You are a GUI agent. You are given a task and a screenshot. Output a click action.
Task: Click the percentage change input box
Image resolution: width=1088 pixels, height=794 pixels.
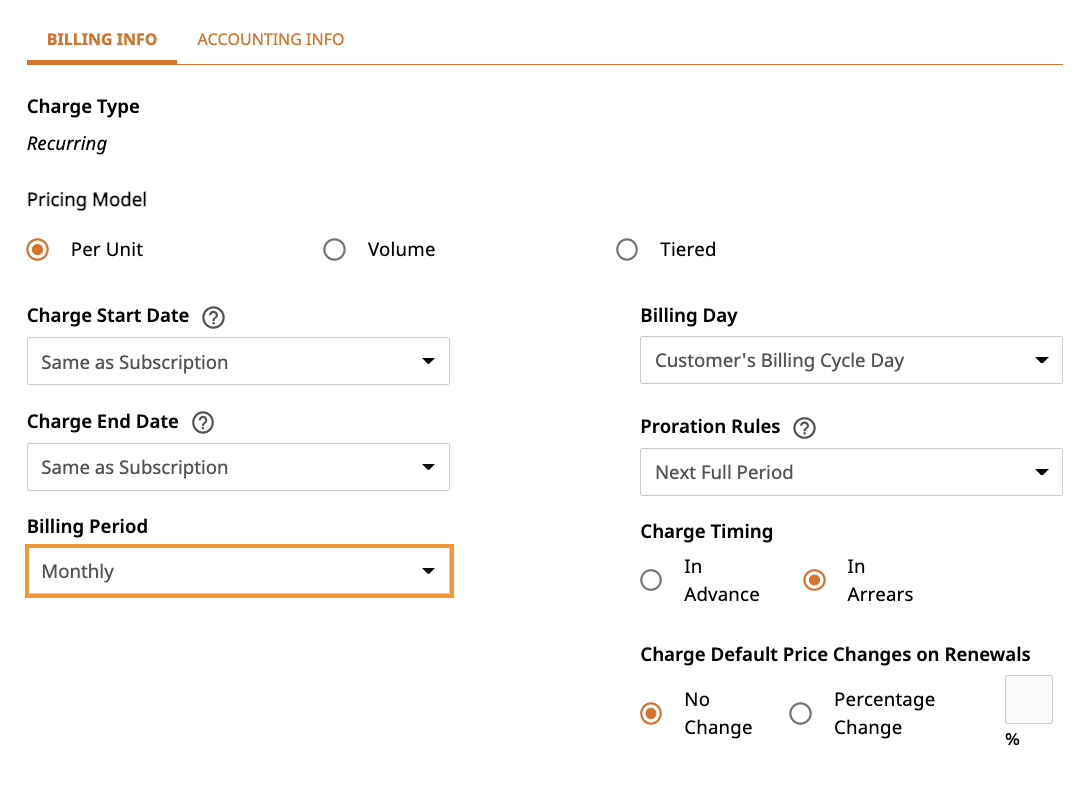[x=1028, y=700]
